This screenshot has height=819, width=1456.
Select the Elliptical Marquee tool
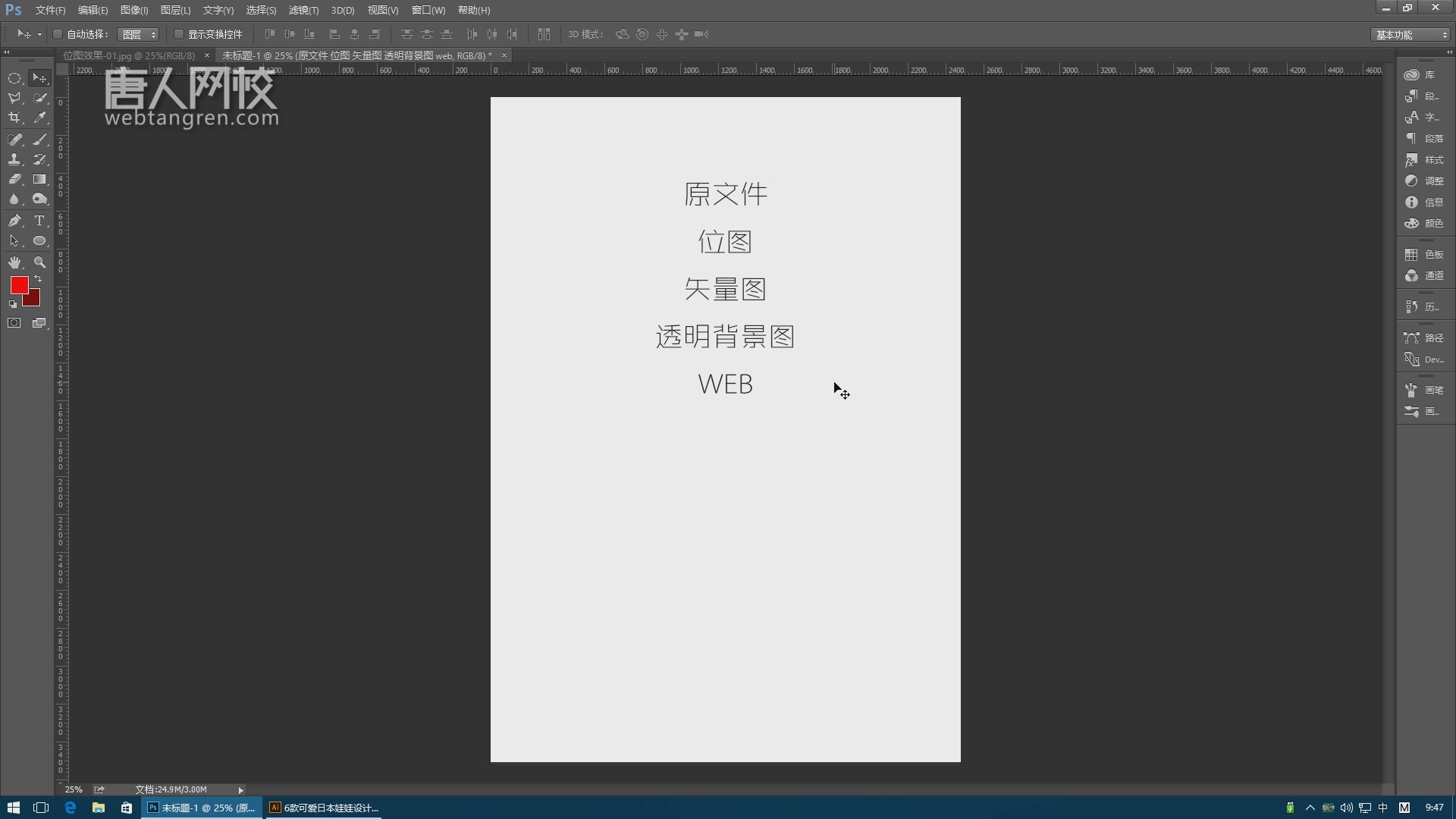[x=14, y=78]
